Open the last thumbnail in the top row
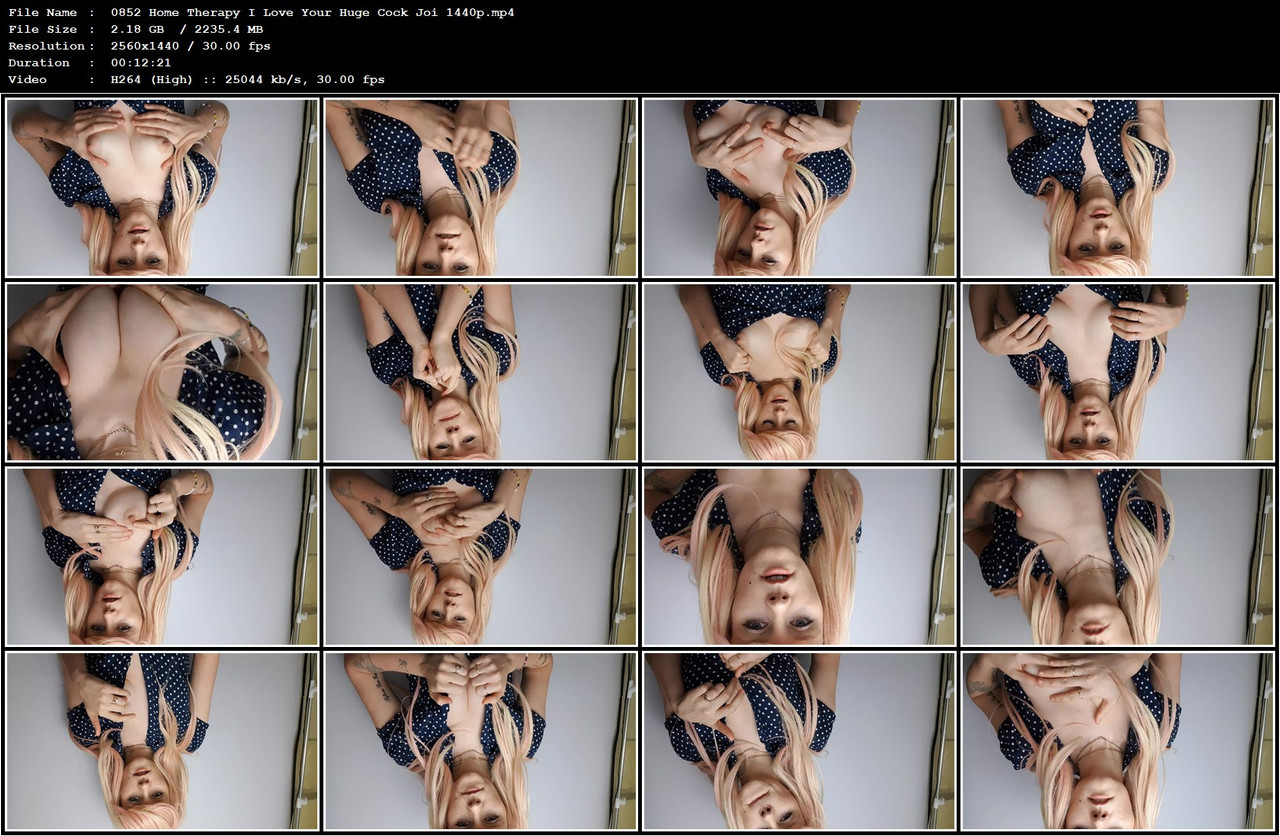The width and height of the screenshot is (1280, 836). (1119, 187)
